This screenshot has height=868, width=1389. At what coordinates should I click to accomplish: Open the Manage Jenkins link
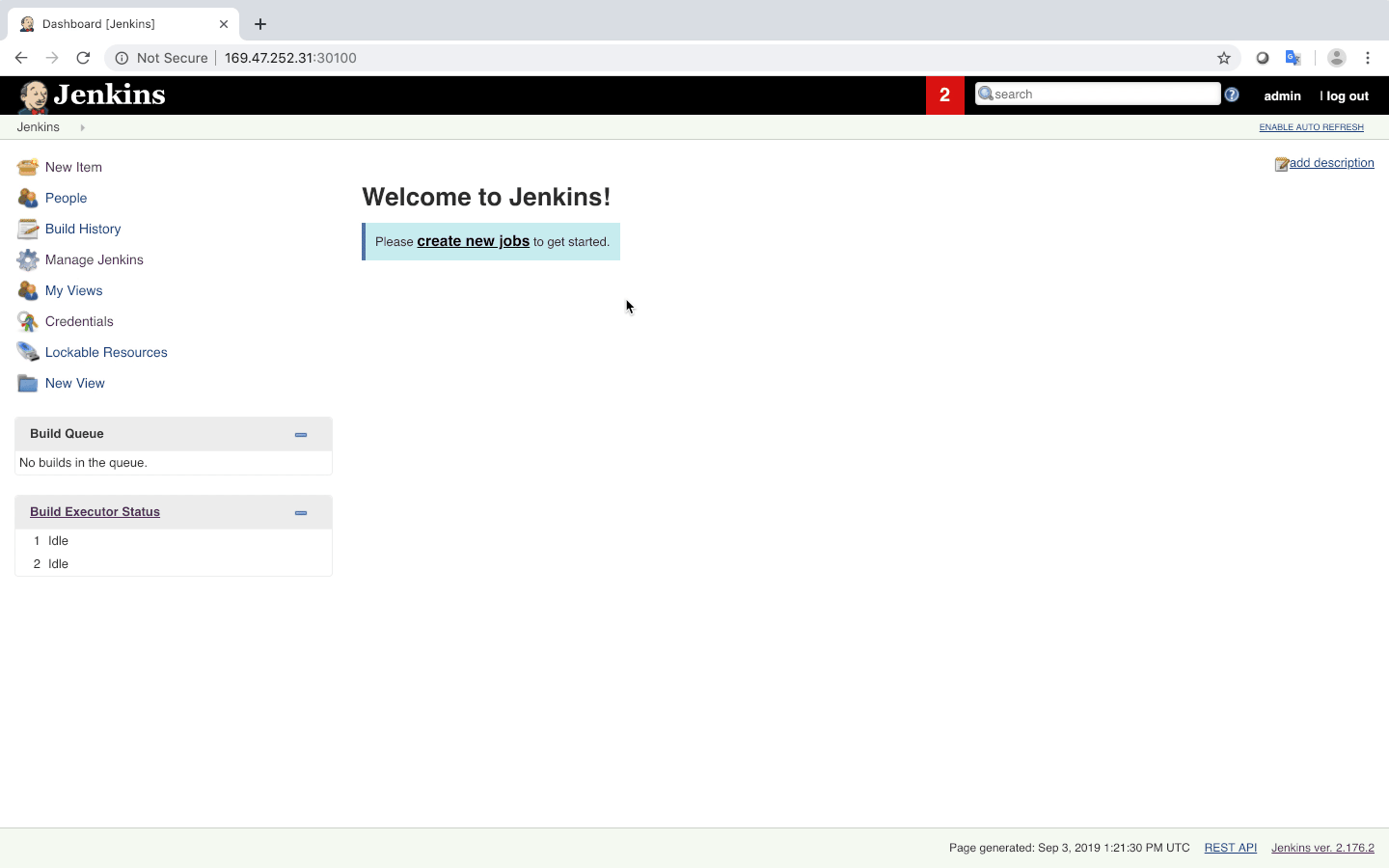pyautogui.click(x=95, y=259)
